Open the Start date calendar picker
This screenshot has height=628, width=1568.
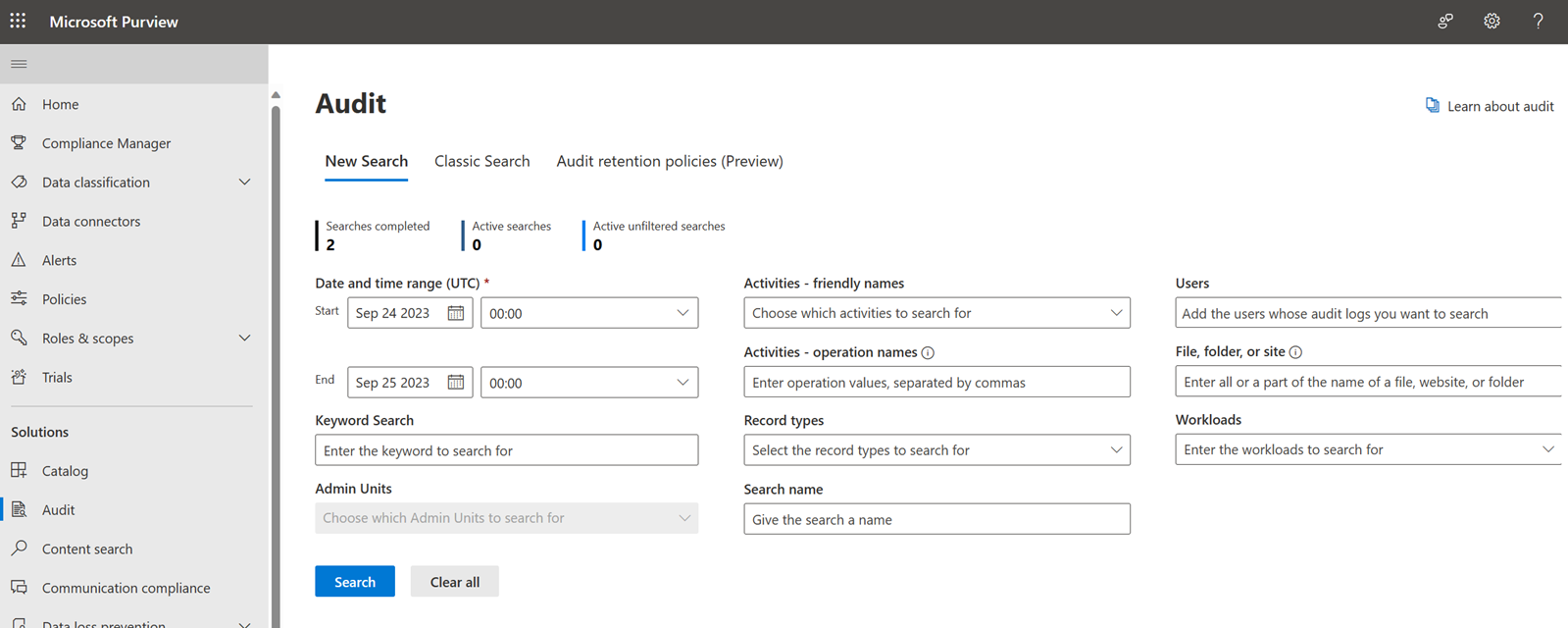tap(456, 313)
